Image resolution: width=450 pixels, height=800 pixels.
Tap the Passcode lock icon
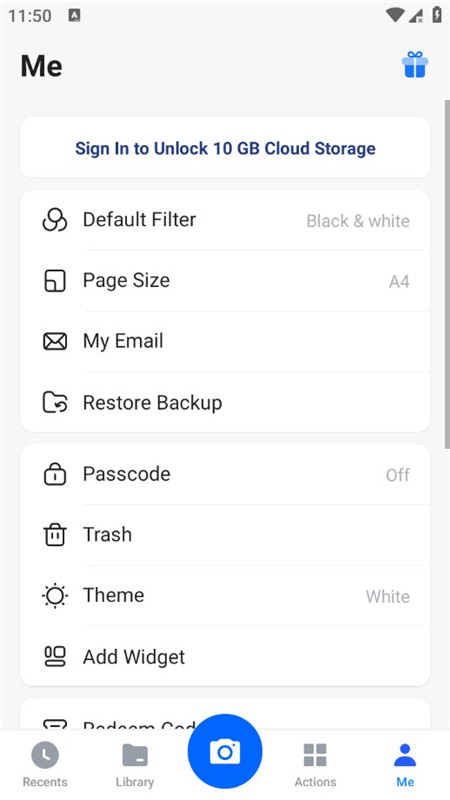[x=55, y=474]
